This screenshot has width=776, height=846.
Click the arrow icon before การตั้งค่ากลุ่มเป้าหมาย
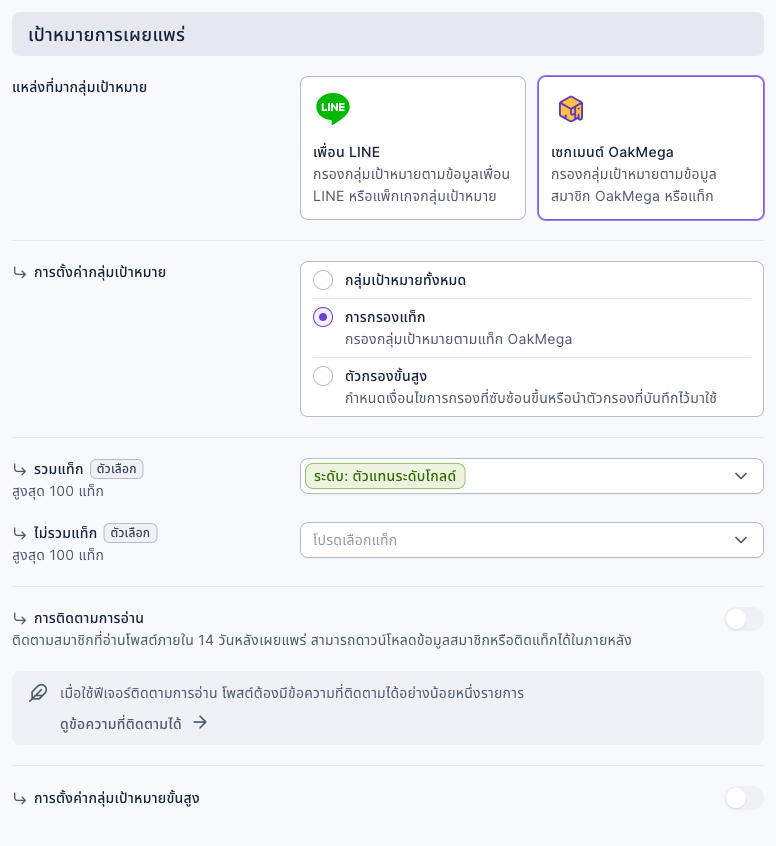19,272
